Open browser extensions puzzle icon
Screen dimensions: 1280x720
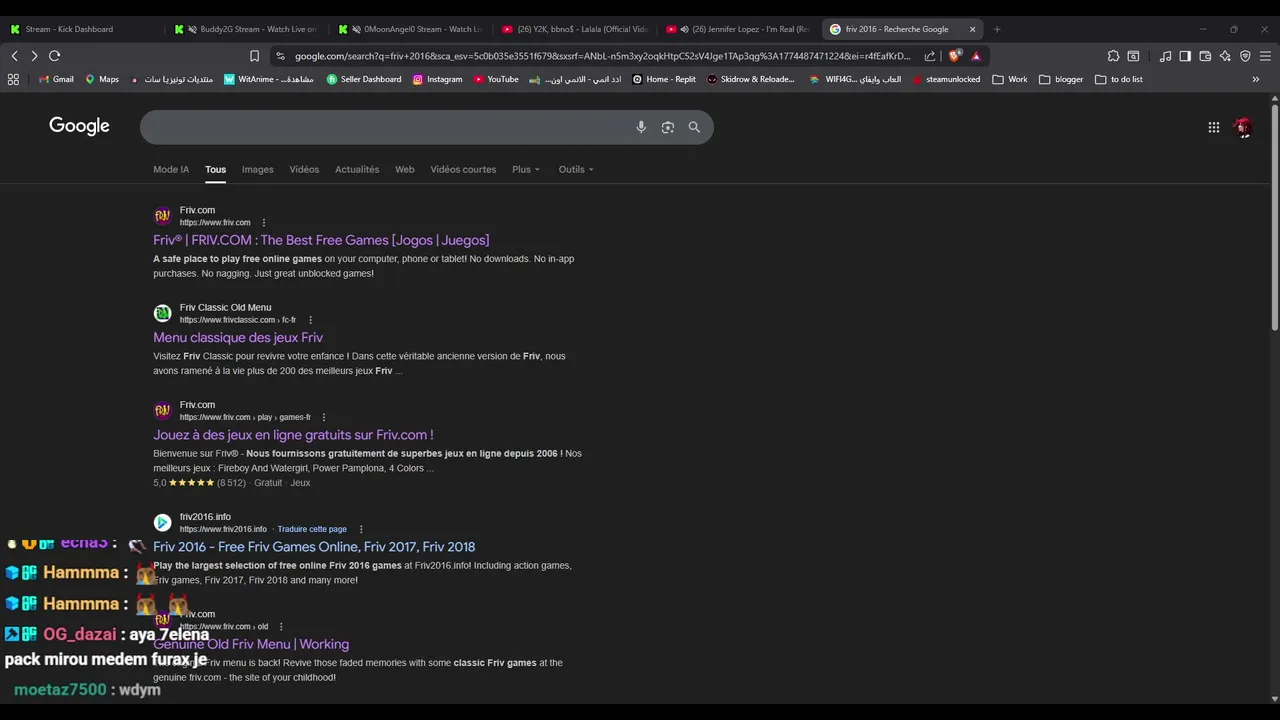click(1113, 56)
